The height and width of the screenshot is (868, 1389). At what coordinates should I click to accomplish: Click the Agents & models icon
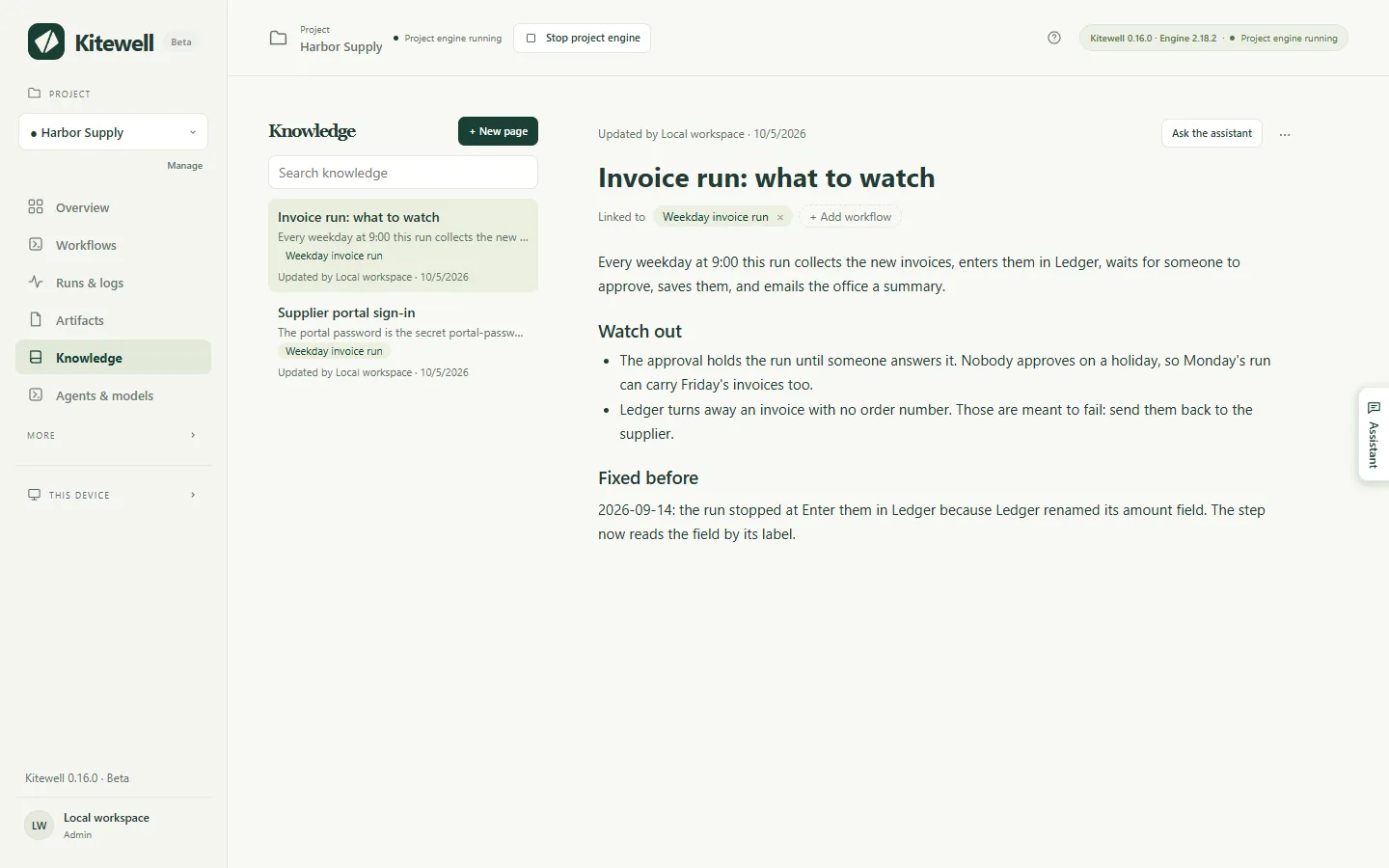pyautogui.click(x=36, y=394)
